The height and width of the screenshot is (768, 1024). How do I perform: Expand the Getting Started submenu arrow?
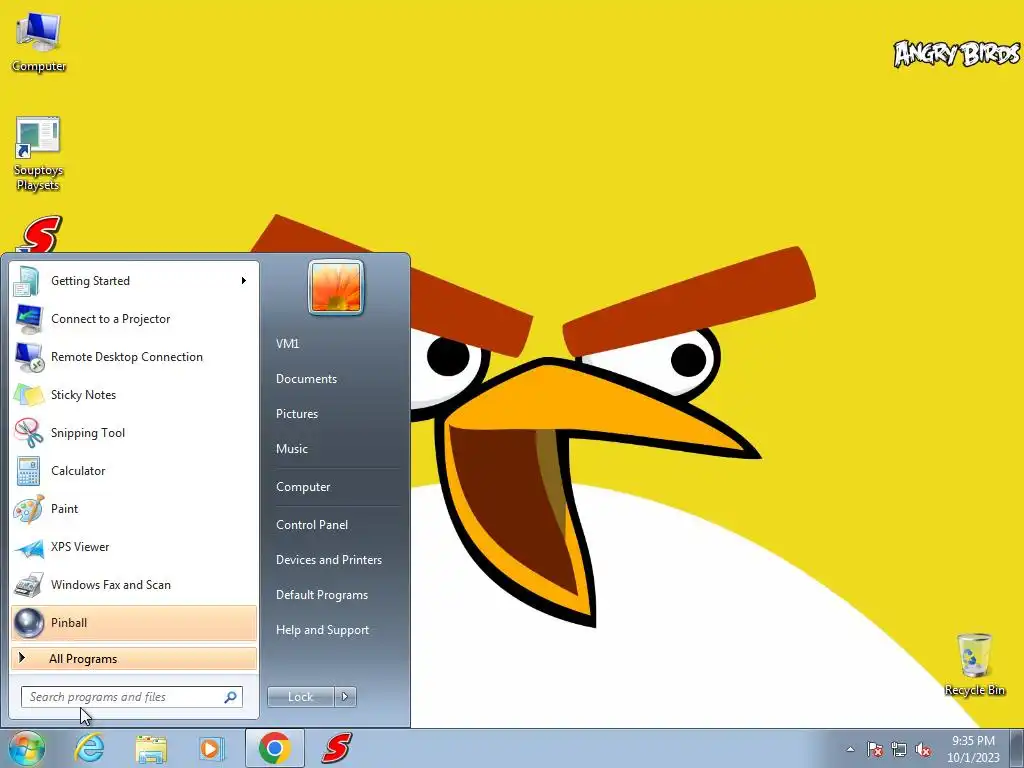[244, 281]
